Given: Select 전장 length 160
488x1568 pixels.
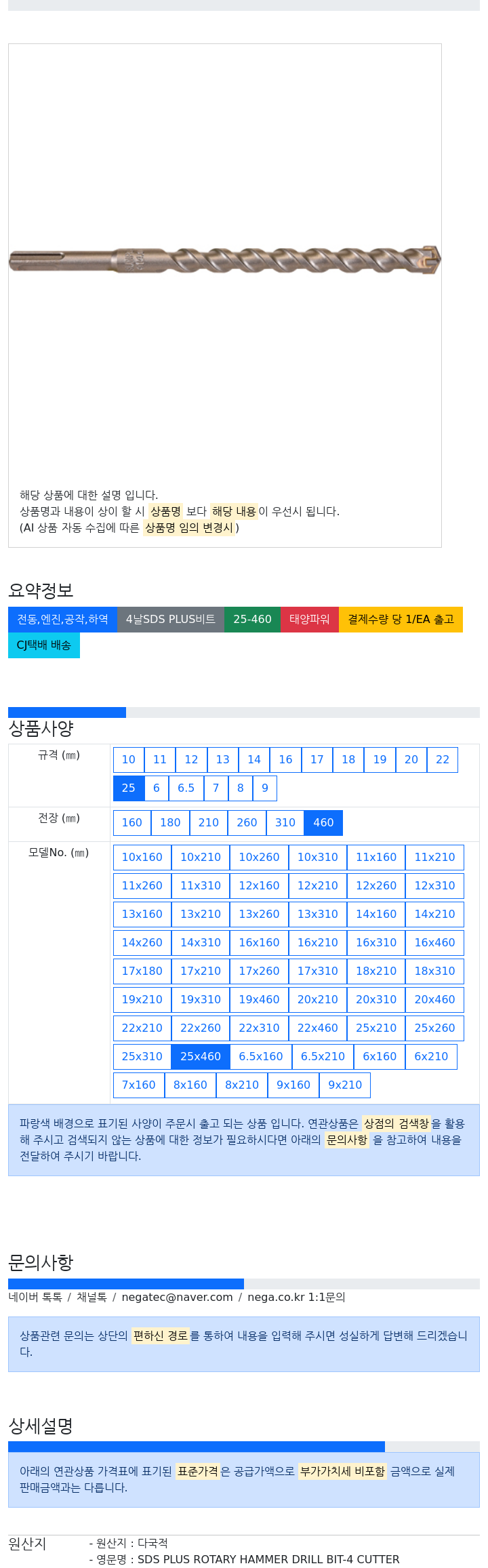Looking at the screenshot, I should (132, 822).
